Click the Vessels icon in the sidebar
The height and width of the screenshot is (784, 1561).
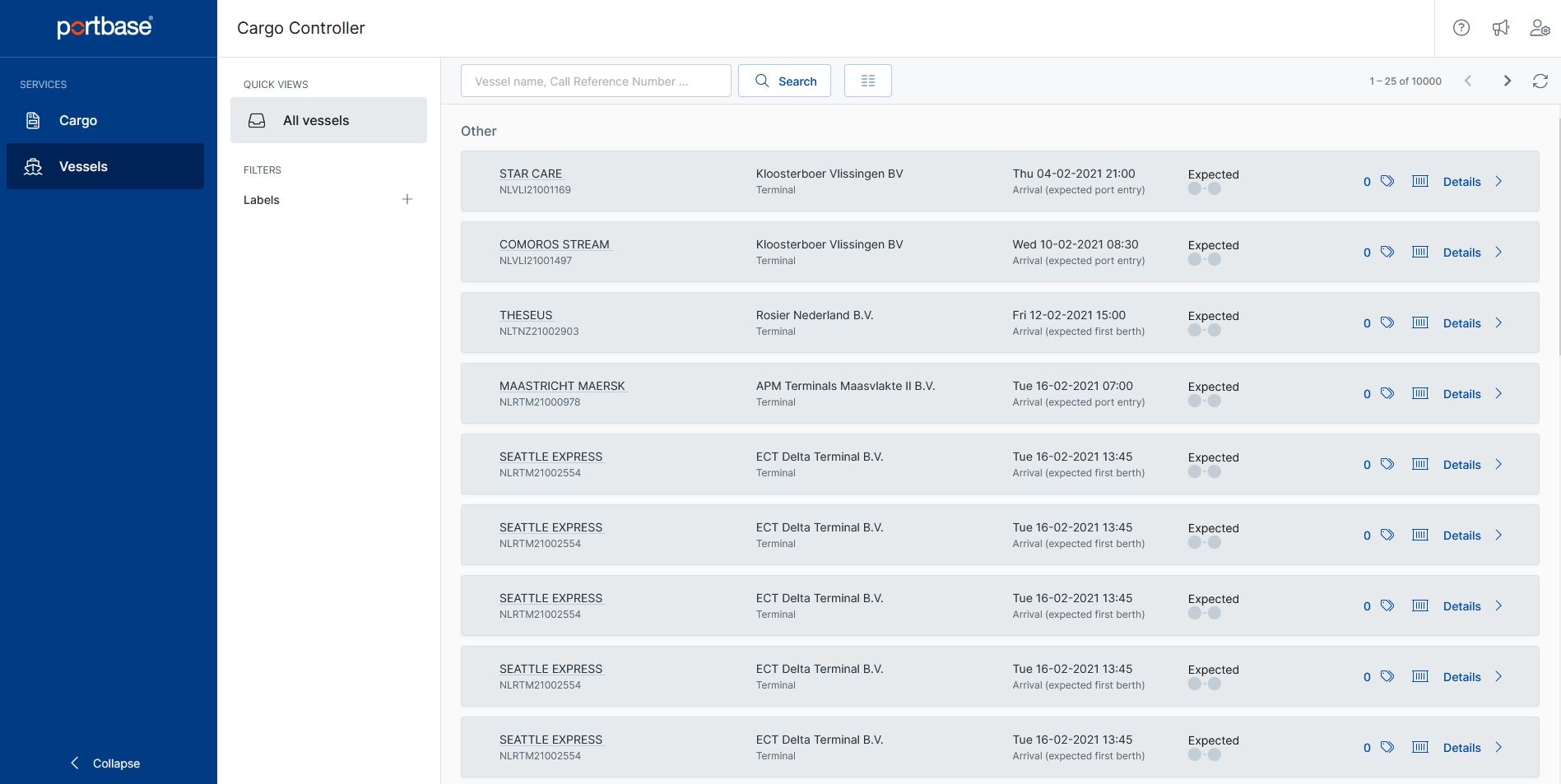(33, 166)
